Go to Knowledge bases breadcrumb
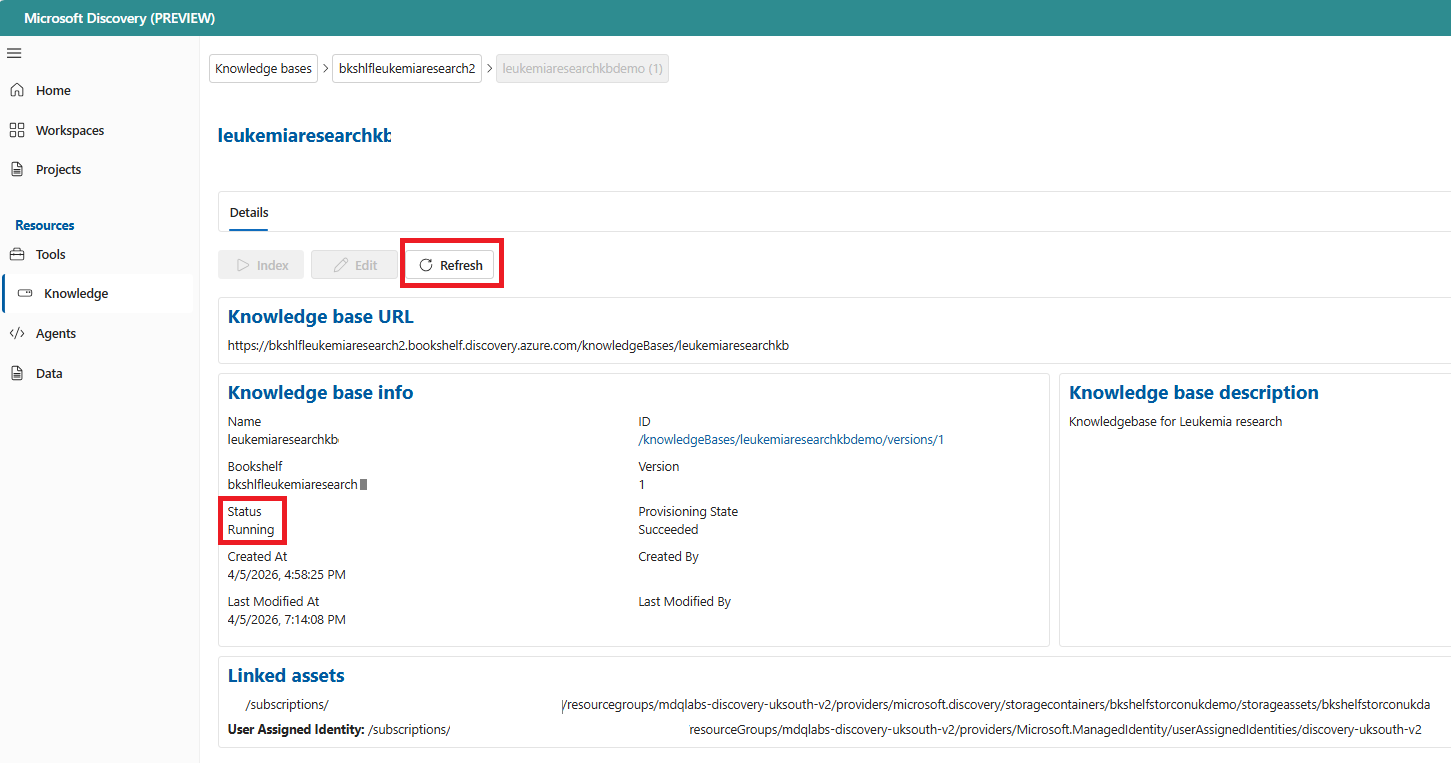Image resolution: width=1451 pixels, height=763 pixels. (264, 69)
